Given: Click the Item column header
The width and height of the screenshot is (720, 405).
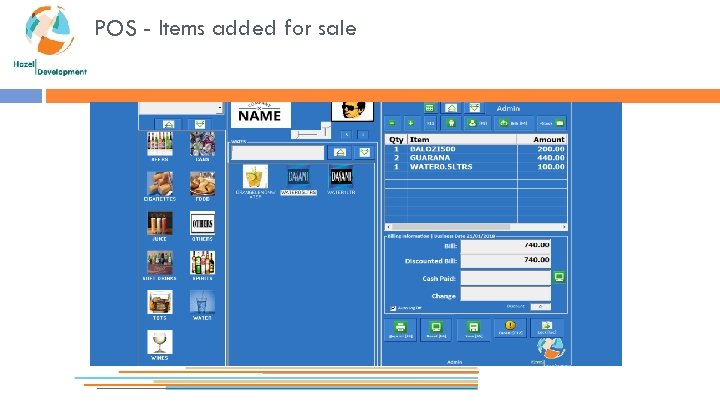Looking at the screenshot, I should 462,140.
